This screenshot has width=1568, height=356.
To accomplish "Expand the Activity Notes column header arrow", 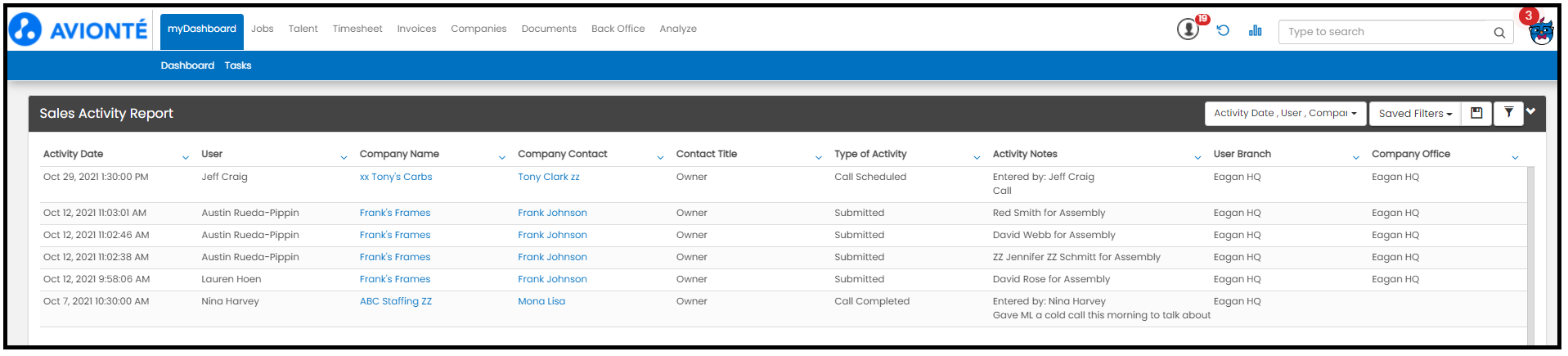I will (x=1197, y=157).
